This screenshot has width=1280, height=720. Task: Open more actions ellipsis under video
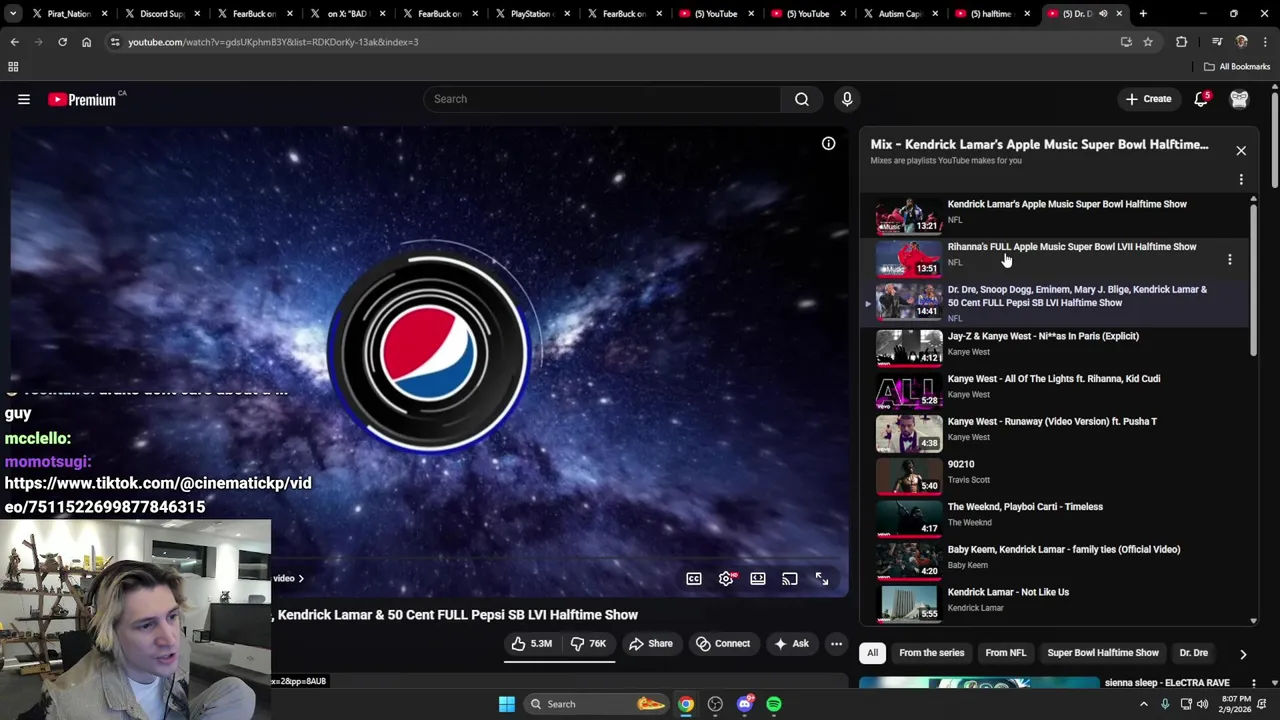[836, 644]
